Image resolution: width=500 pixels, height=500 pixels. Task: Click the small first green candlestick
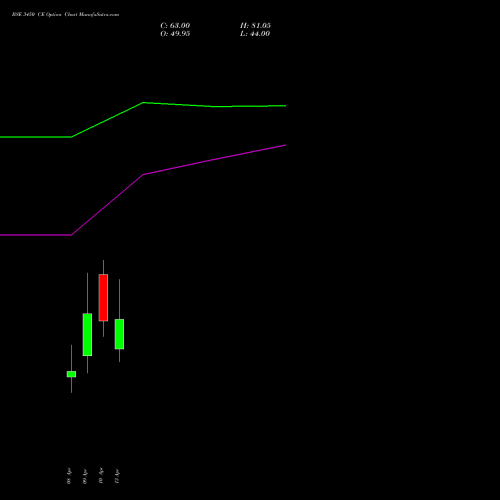71,374
